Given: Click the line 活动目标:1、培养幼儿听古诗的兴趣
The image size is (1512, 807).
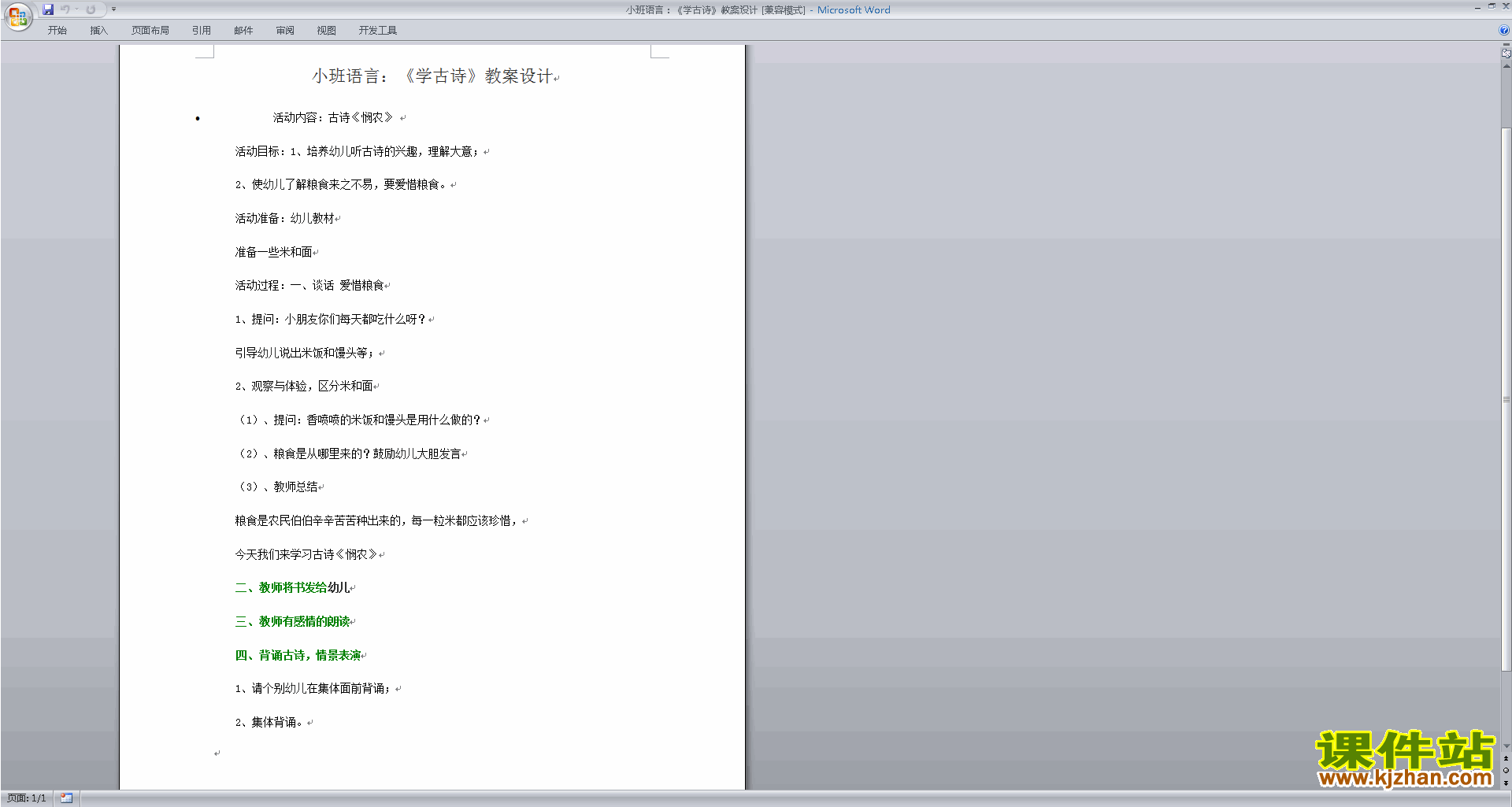Looking at the screenshot, I should coord(358,151).
